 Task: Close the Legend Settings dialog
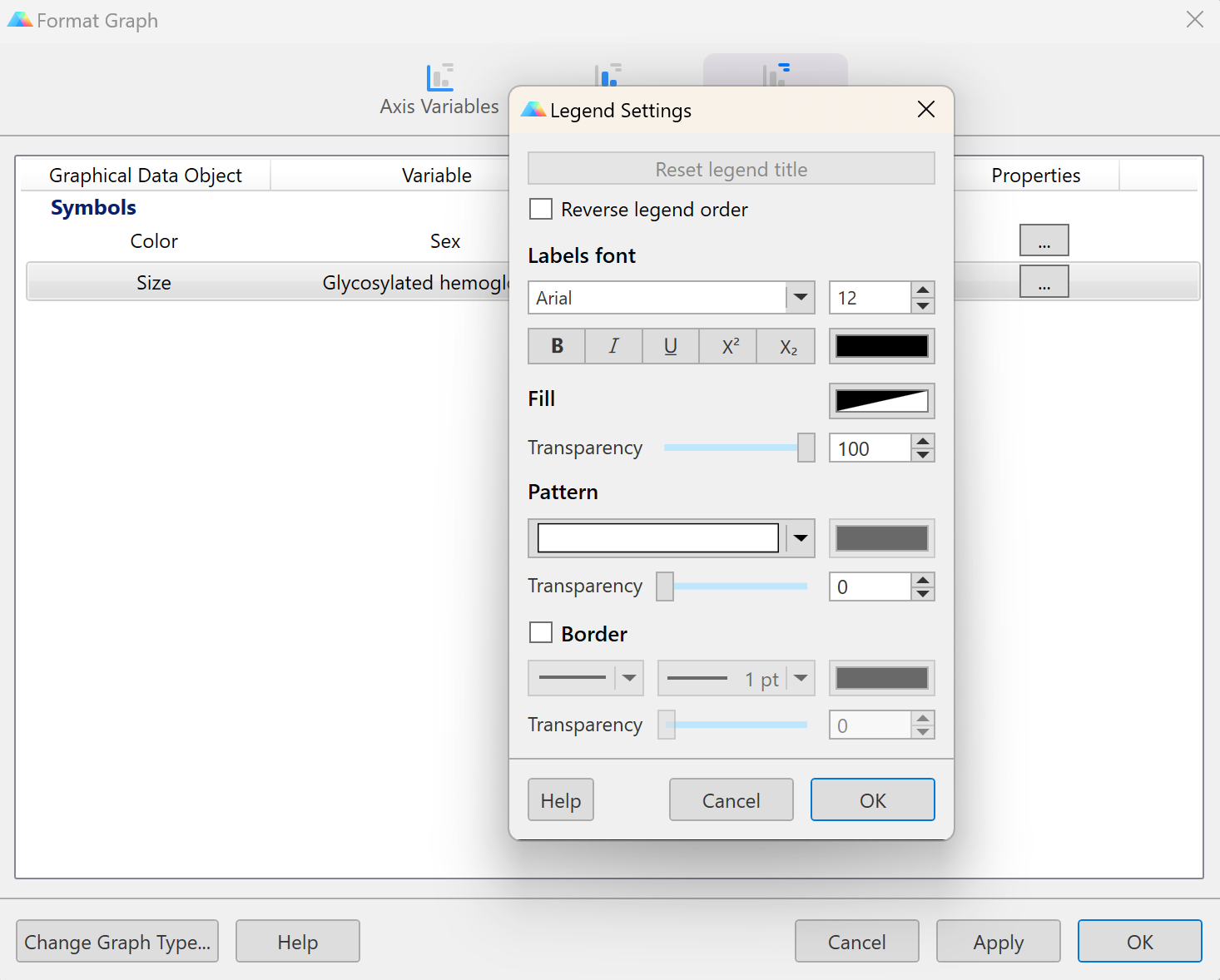click(925, 110)
